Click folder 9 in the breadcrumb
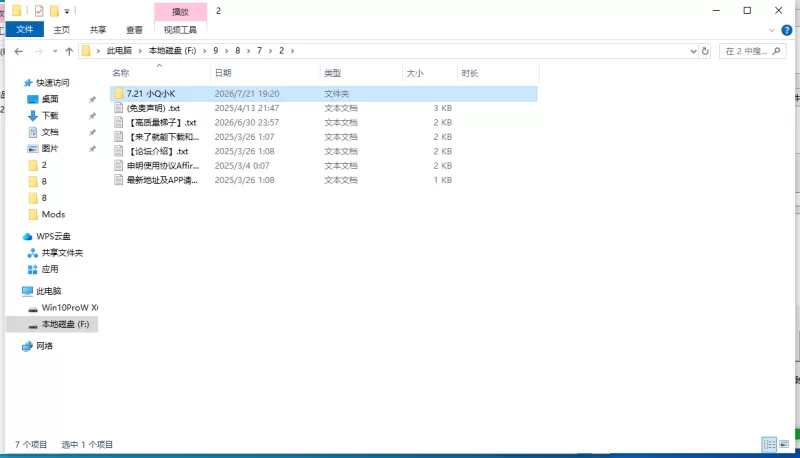800x458 pixels. (x=216, y=50)
